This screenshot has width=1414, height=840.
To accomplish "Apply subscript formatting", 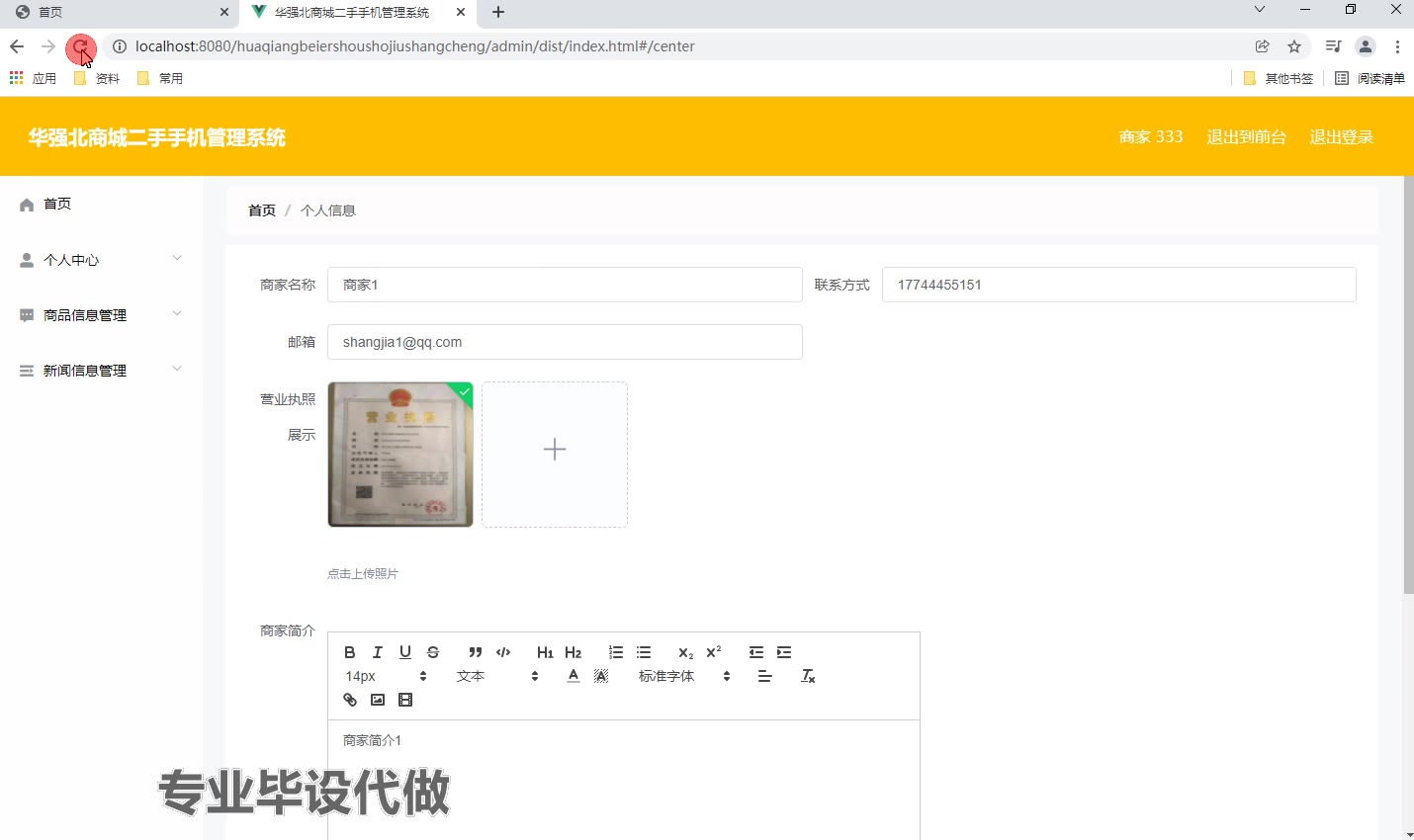I will [x=685, y=652].
